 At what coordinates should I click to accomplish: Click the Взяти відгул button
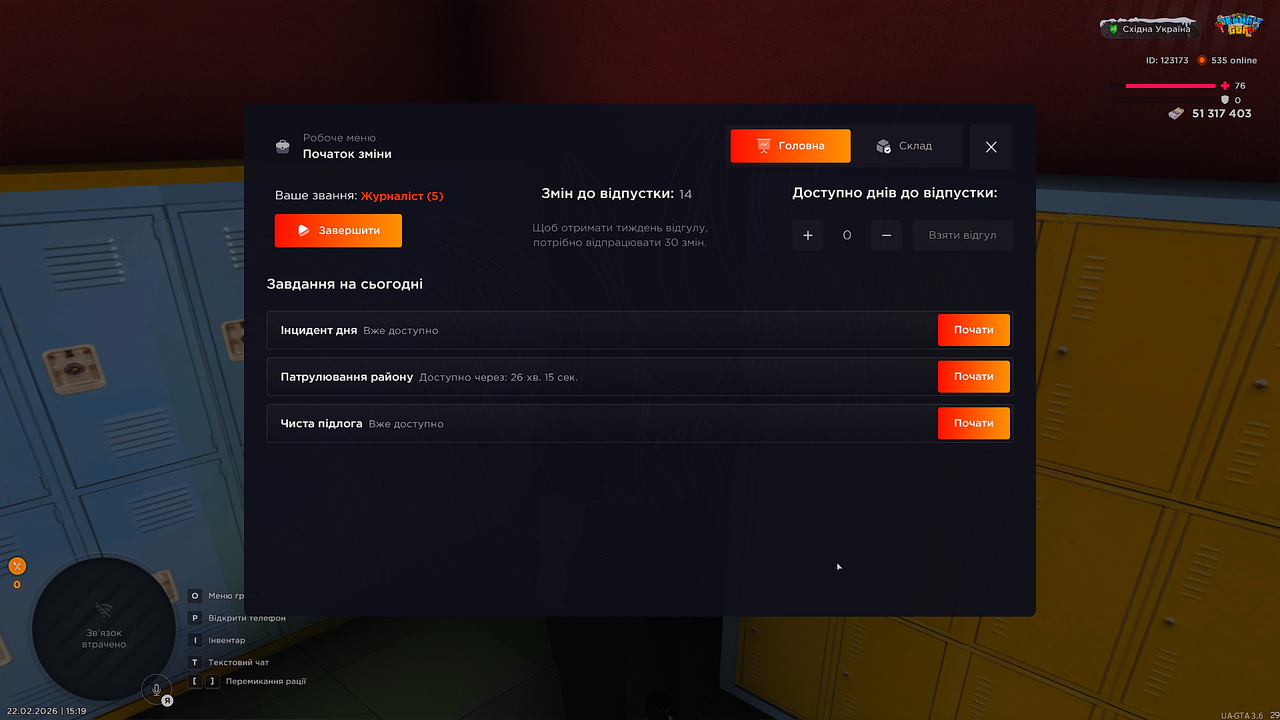click(x=962, y=235)
